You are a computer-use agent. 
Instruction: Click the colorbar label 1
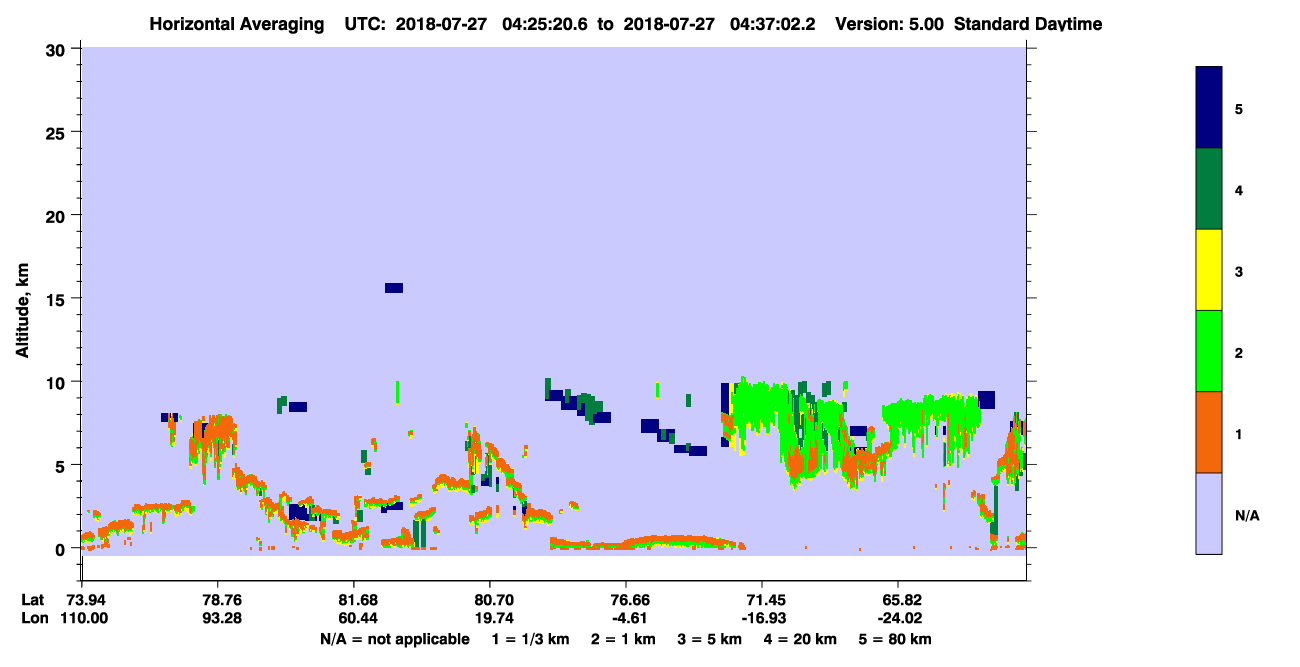pos(1238,433)
